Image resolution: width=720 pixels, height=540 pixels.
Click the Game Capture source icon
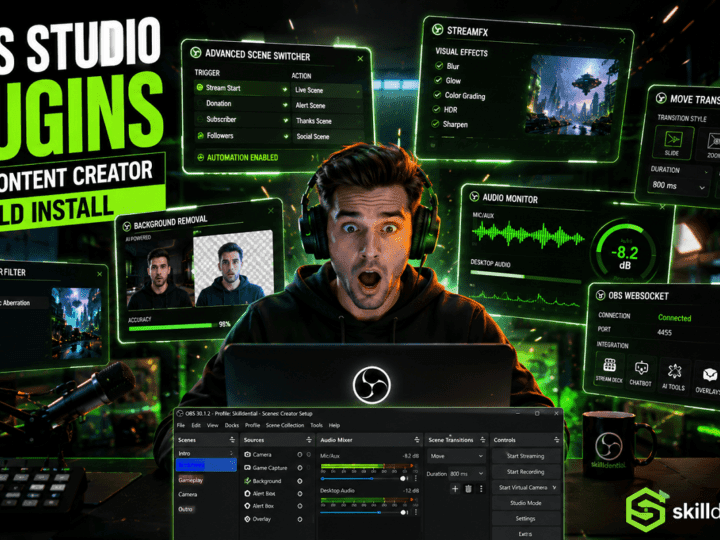click(x=248, y=468)
